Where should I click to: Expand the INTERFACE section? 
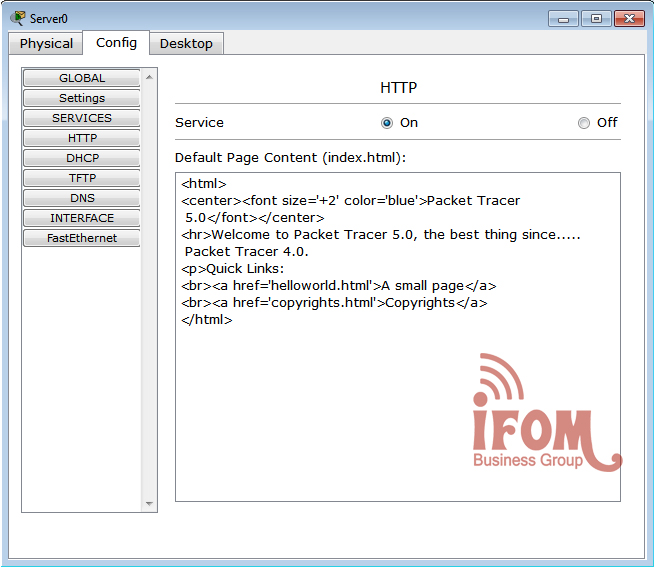coord(82,218)
